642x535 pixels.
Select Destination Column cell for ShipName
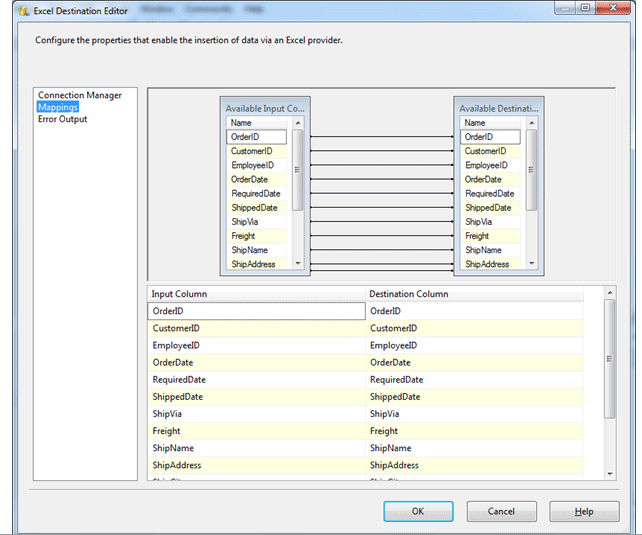coord(475,448)
